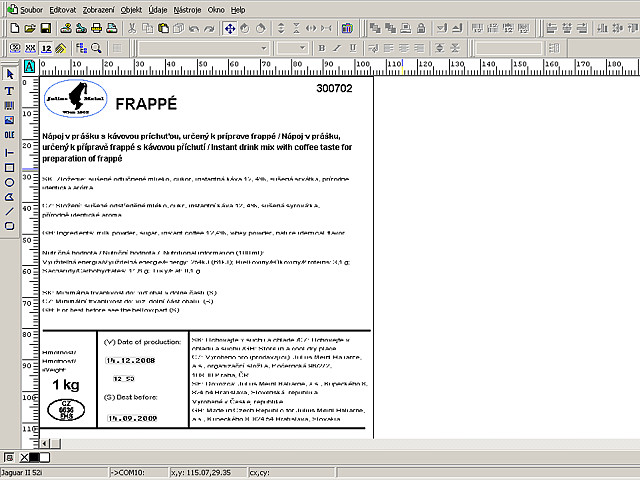Screen dimensions: 640x480
Task: Select the arrow pointer tool
Action: 9,74
